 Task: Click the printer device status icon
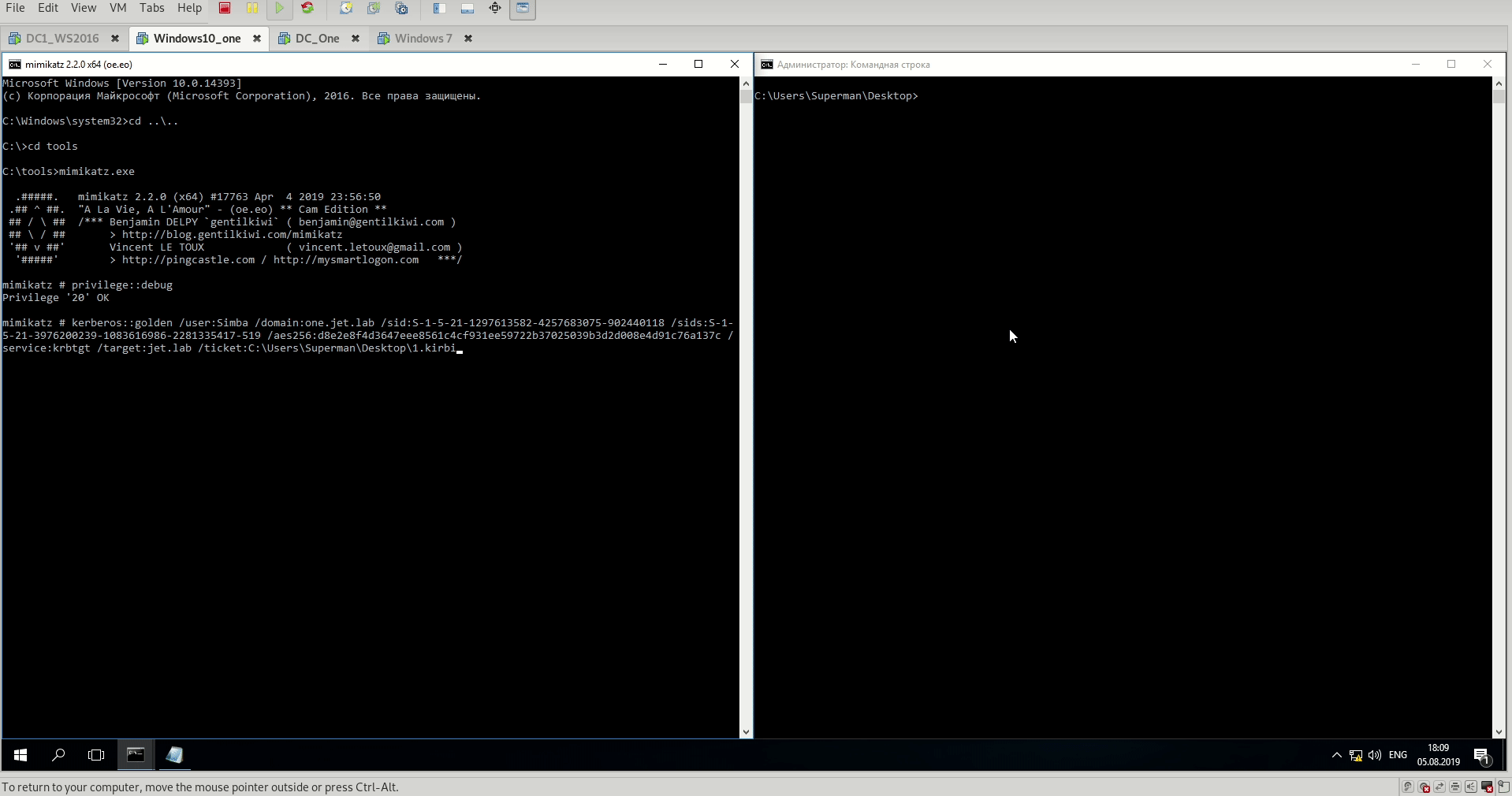(x=1455, y=787)
